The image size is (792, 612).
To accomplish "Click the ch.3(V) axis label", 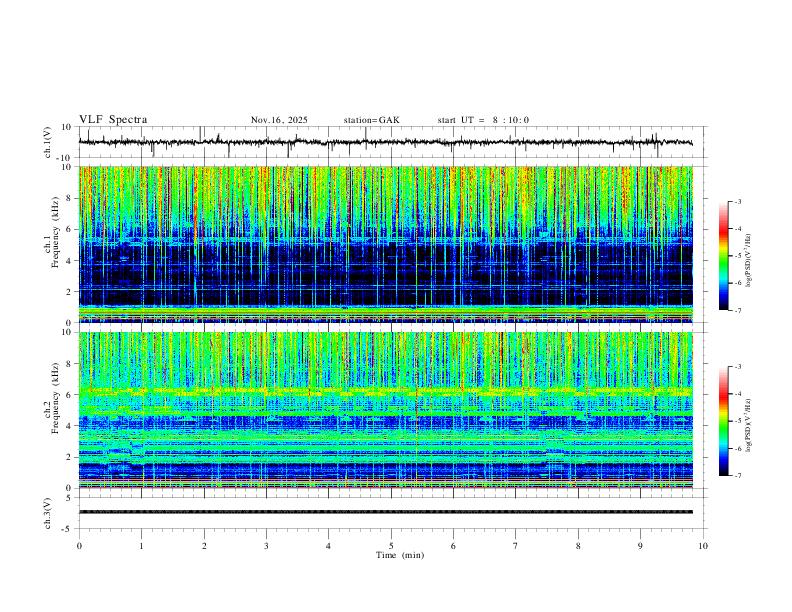I will (x=48, y=513).
